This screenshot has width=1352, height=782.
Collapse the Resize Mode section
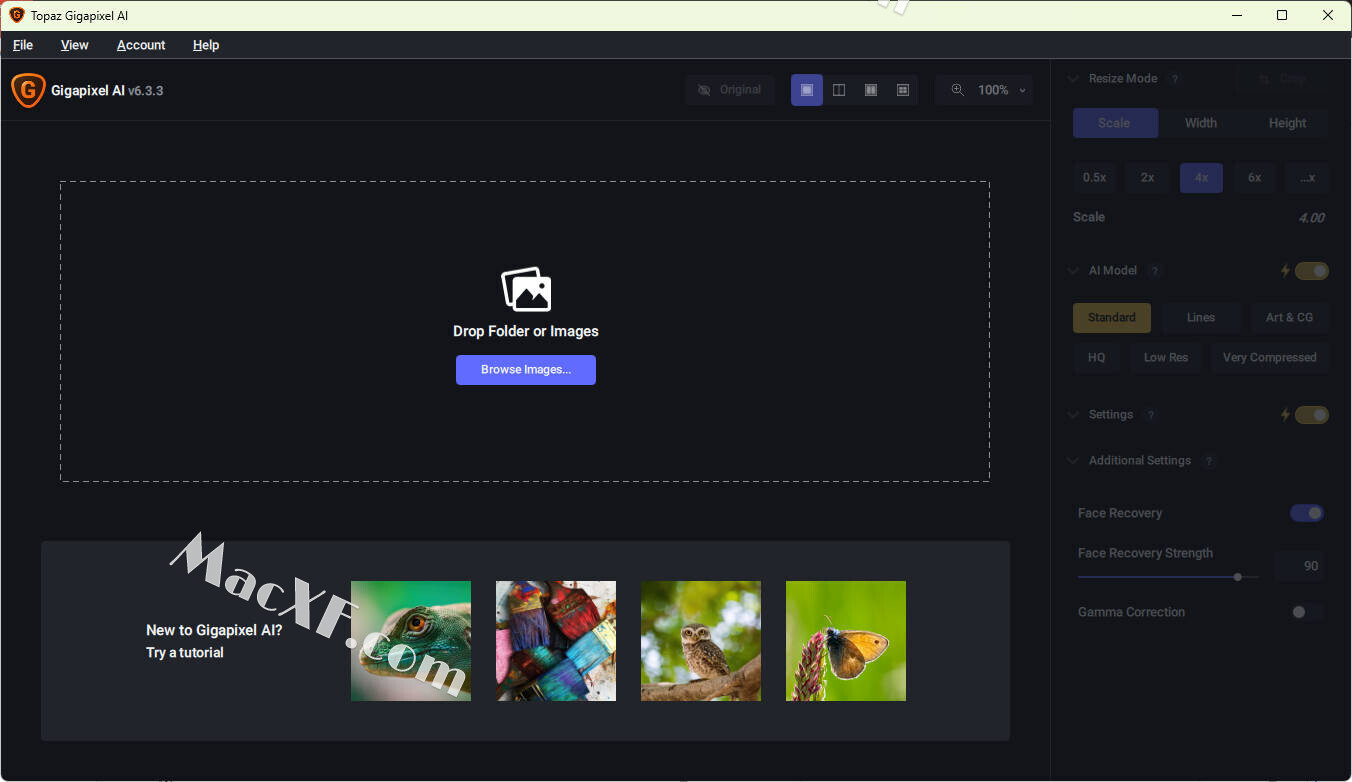(x=1073, y=79)
